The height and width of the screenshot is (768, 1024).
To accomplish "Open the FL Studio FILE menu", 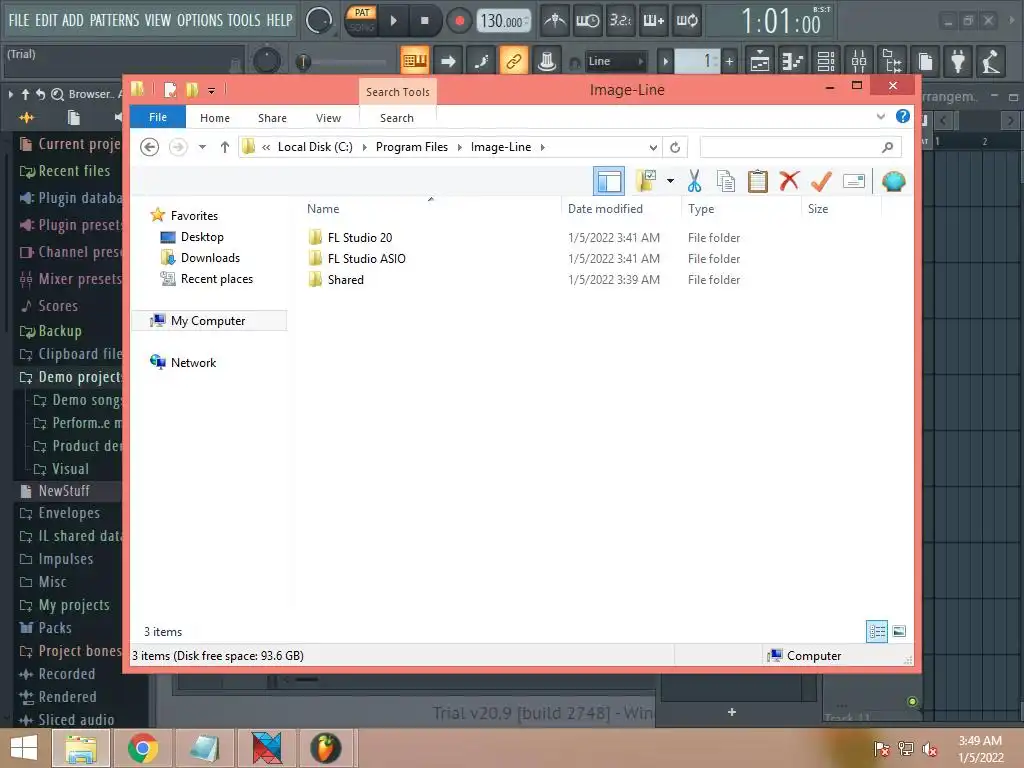I will pos(19,20).
